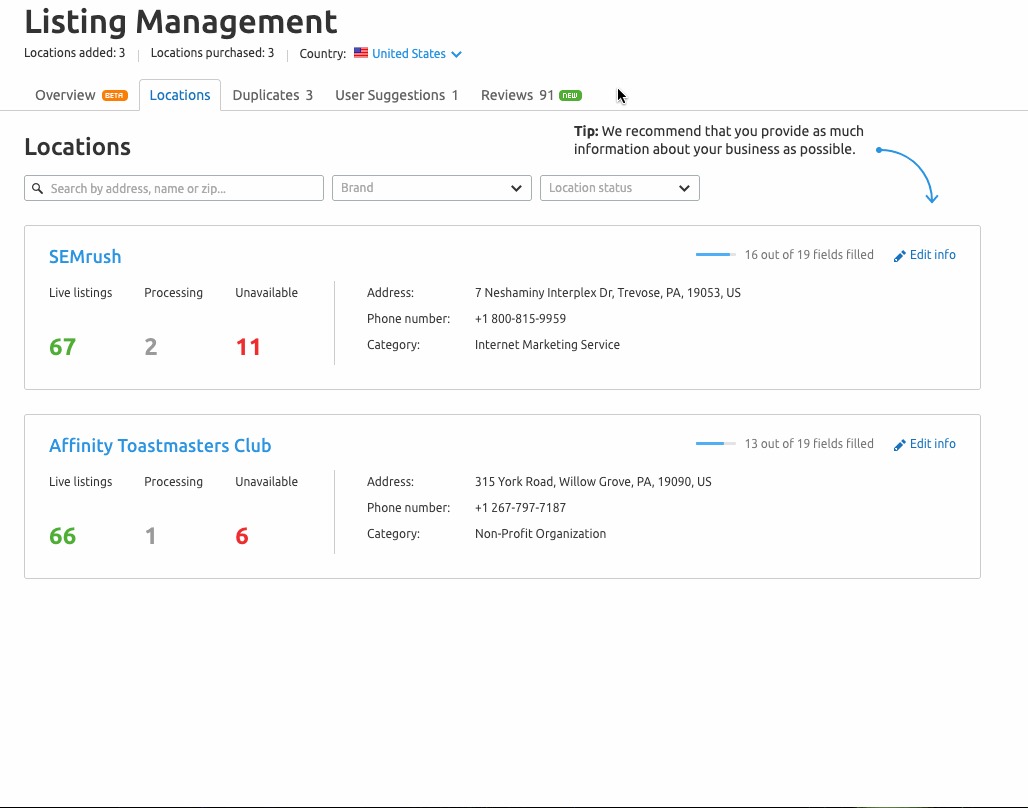Click Affinity live listings count 66
This screenshot has height=808, width=1028.
[x=62, y=536]
